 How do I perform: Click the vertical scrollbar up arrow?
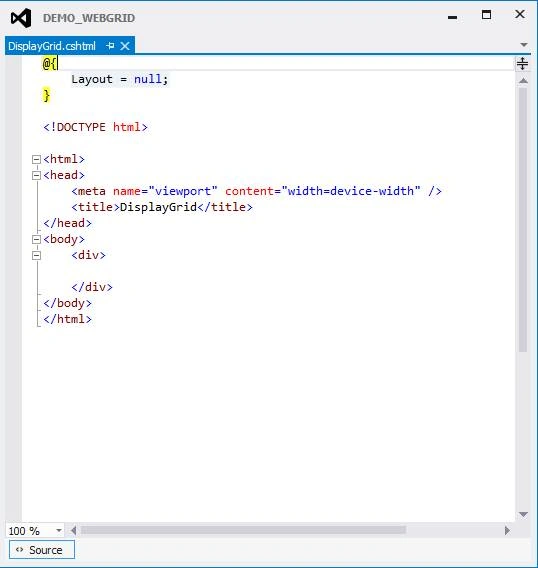pyautogui.click(x=523, y=80)
